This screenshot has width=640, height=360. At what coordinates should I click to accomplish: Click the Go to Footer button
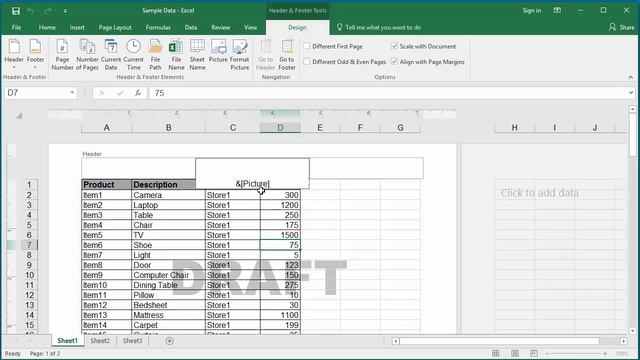tap(287, 54)
